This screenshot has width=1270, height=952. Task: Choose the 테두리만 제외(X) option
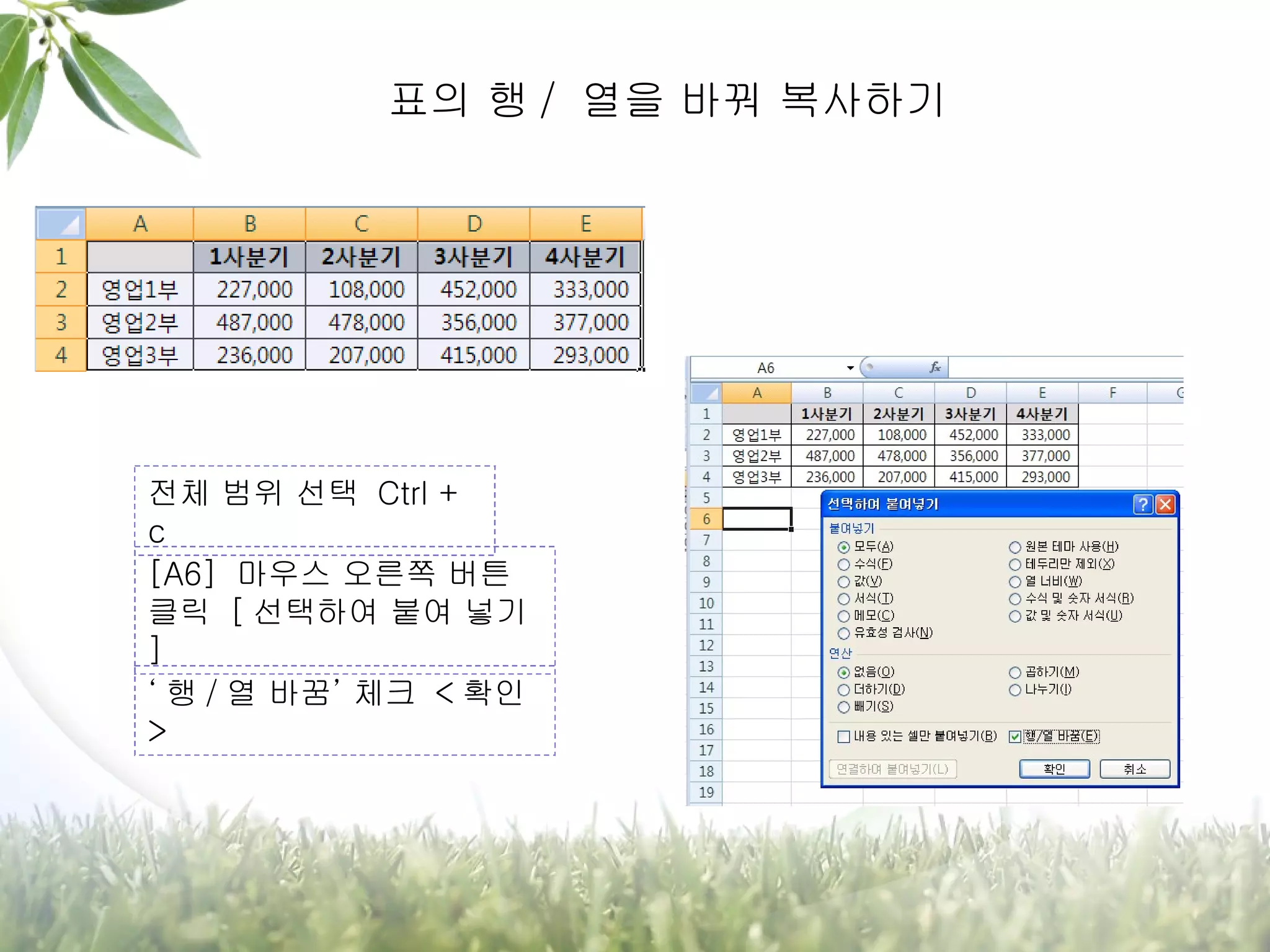(x=1015, y=564)
